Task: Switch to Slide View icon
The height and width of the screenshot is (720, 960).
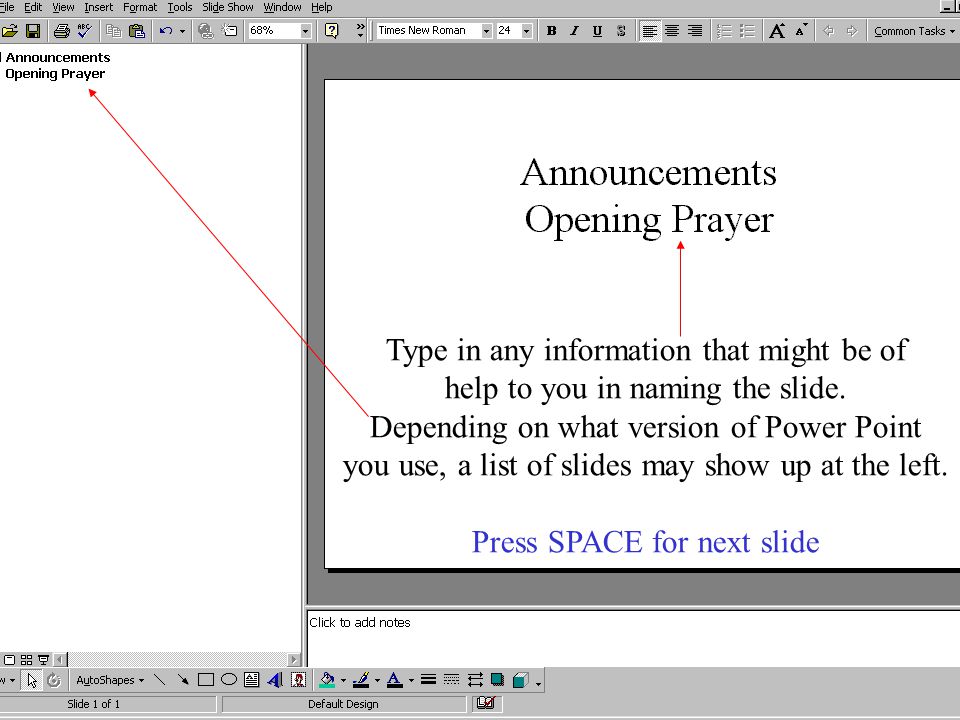Action: (x=9, y=660)
